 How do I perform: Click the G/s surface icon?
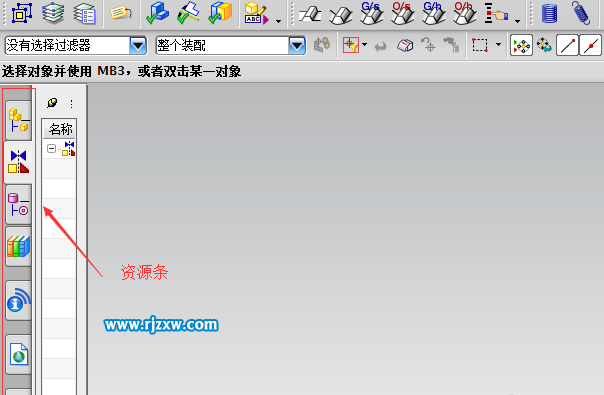[372, 13]
